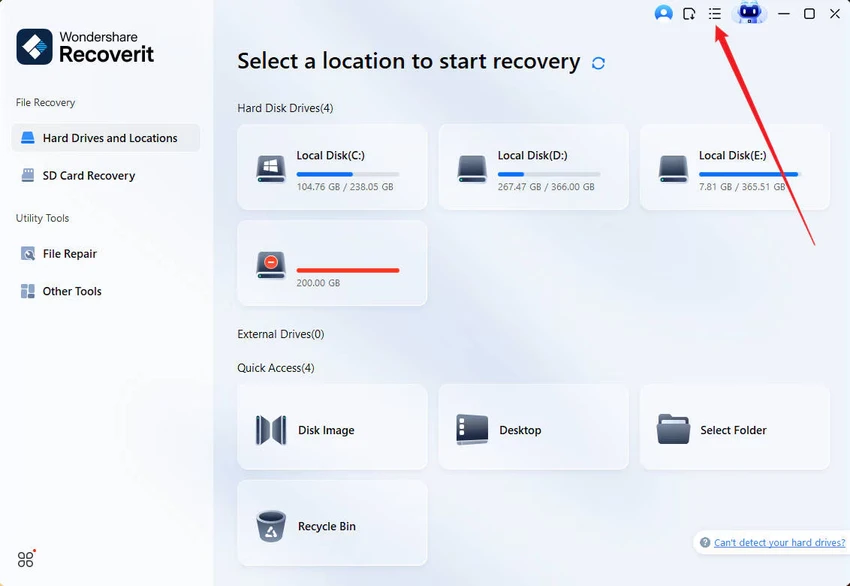The height and width of the screenshot is (586, 850).
Task: Click "104.76 GB / 238.05 GB" text
Action: 345,186
